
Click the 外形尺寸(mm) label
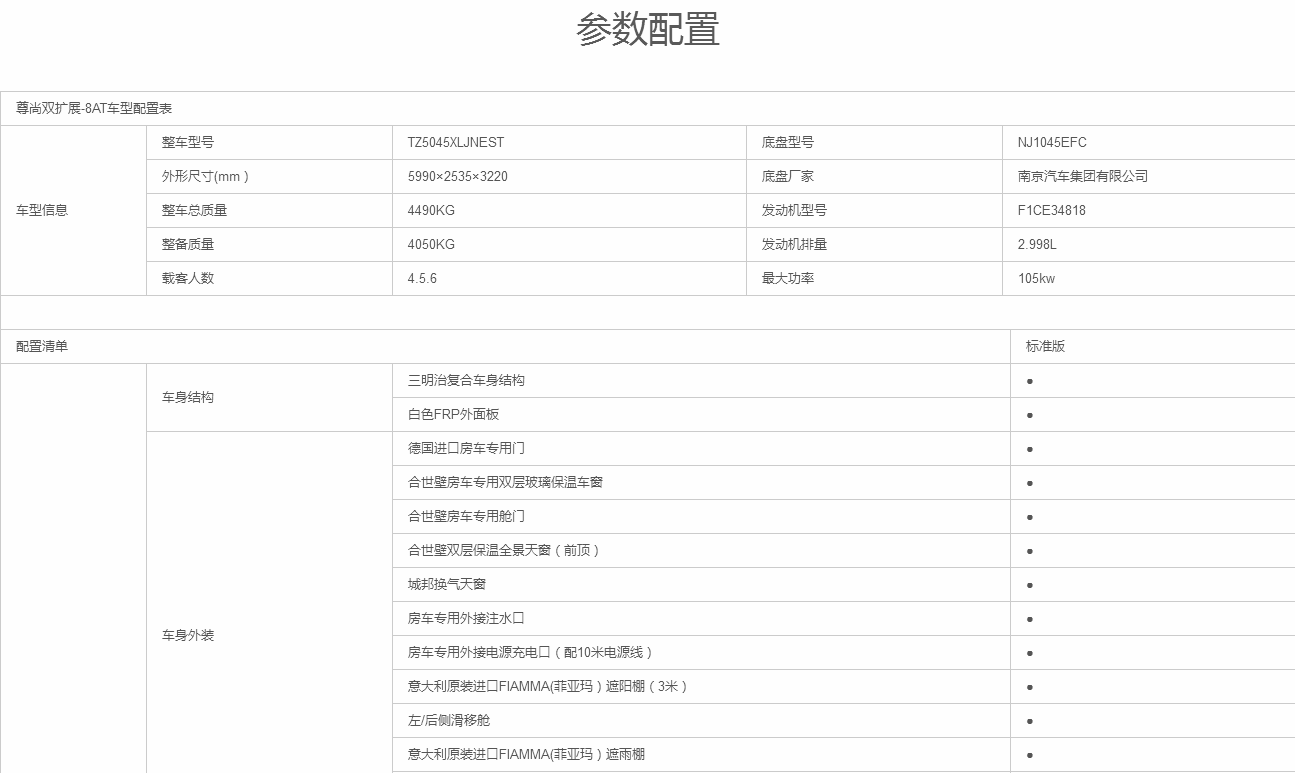(205, 176)
